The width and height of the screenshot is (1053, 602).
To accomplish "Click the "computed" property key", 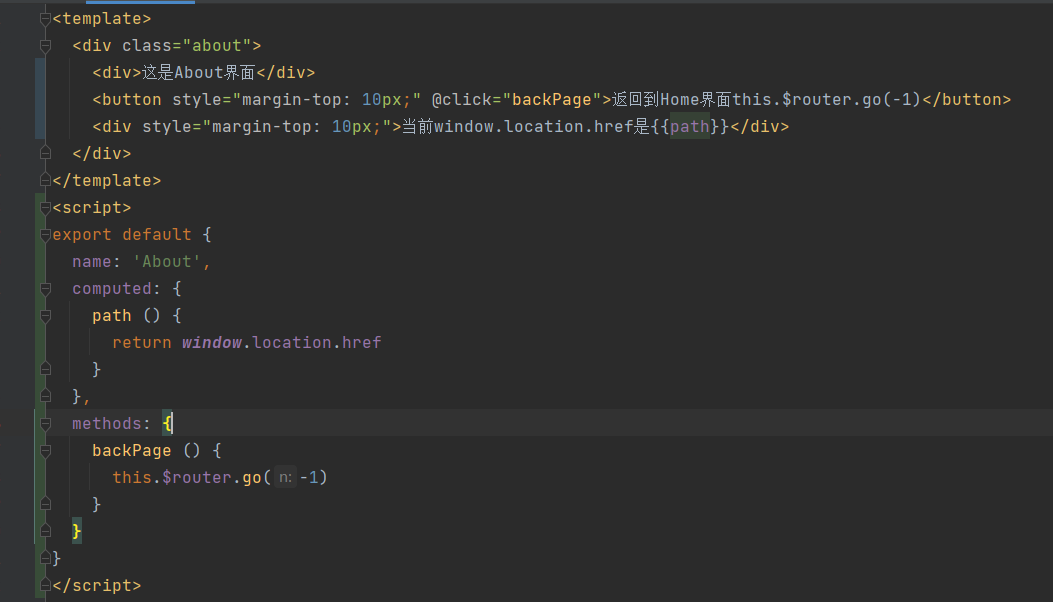I will coord(112,288).
